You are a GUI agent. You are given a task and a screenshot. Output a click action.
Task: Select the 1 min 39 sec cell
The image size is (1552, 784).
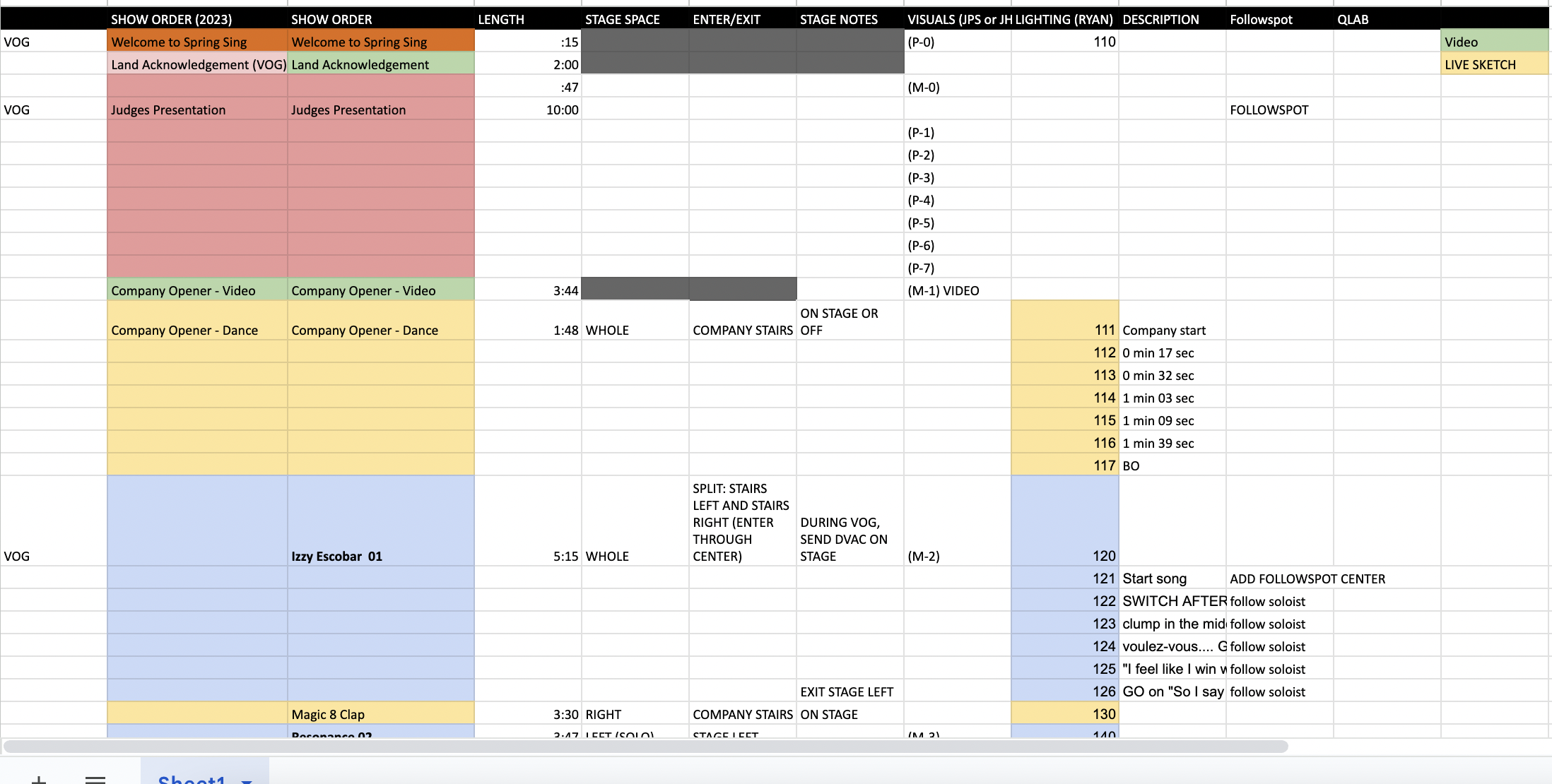tap(1172, 442)
